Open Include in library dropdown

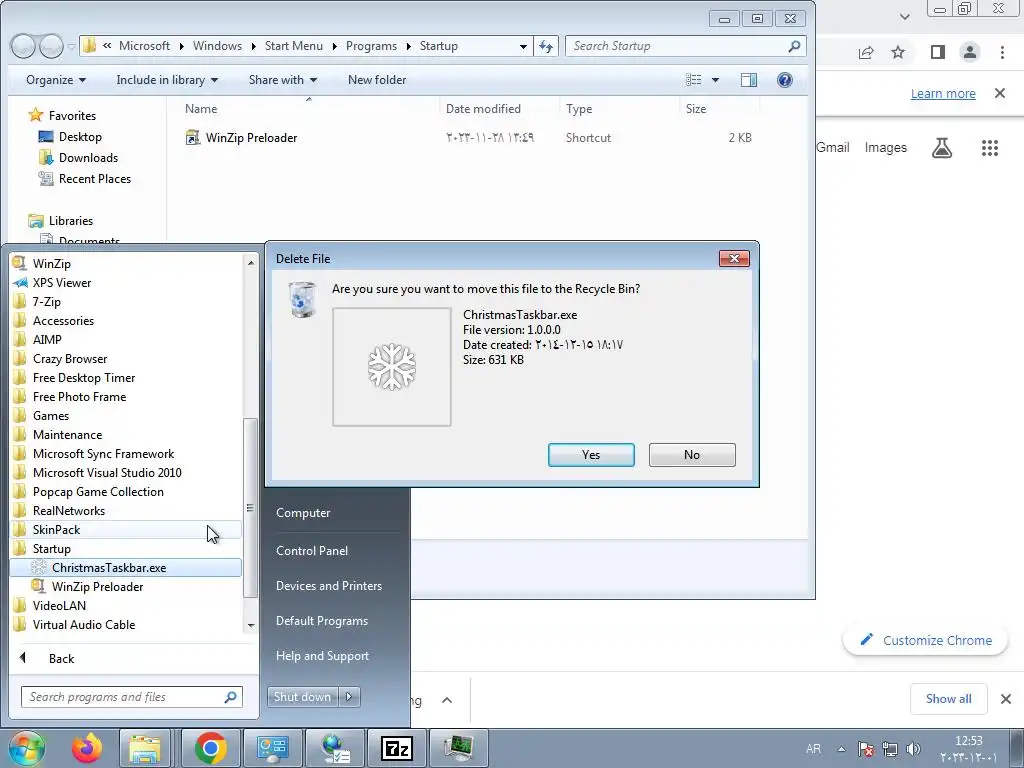[167, 80]
